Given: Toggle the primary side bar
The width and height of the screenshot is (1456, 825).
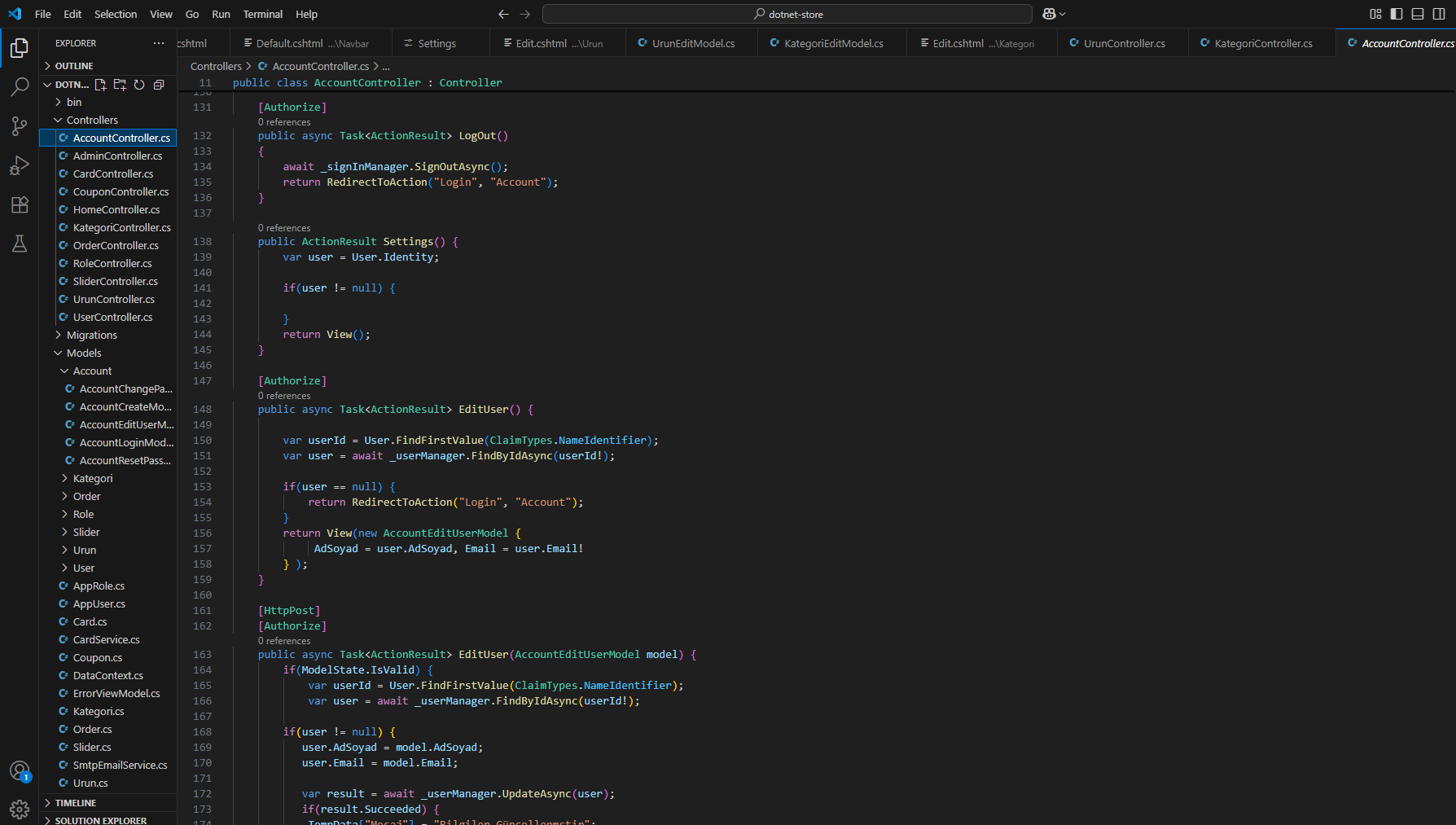Looking at the screenshot, I should coord(1397,14).
